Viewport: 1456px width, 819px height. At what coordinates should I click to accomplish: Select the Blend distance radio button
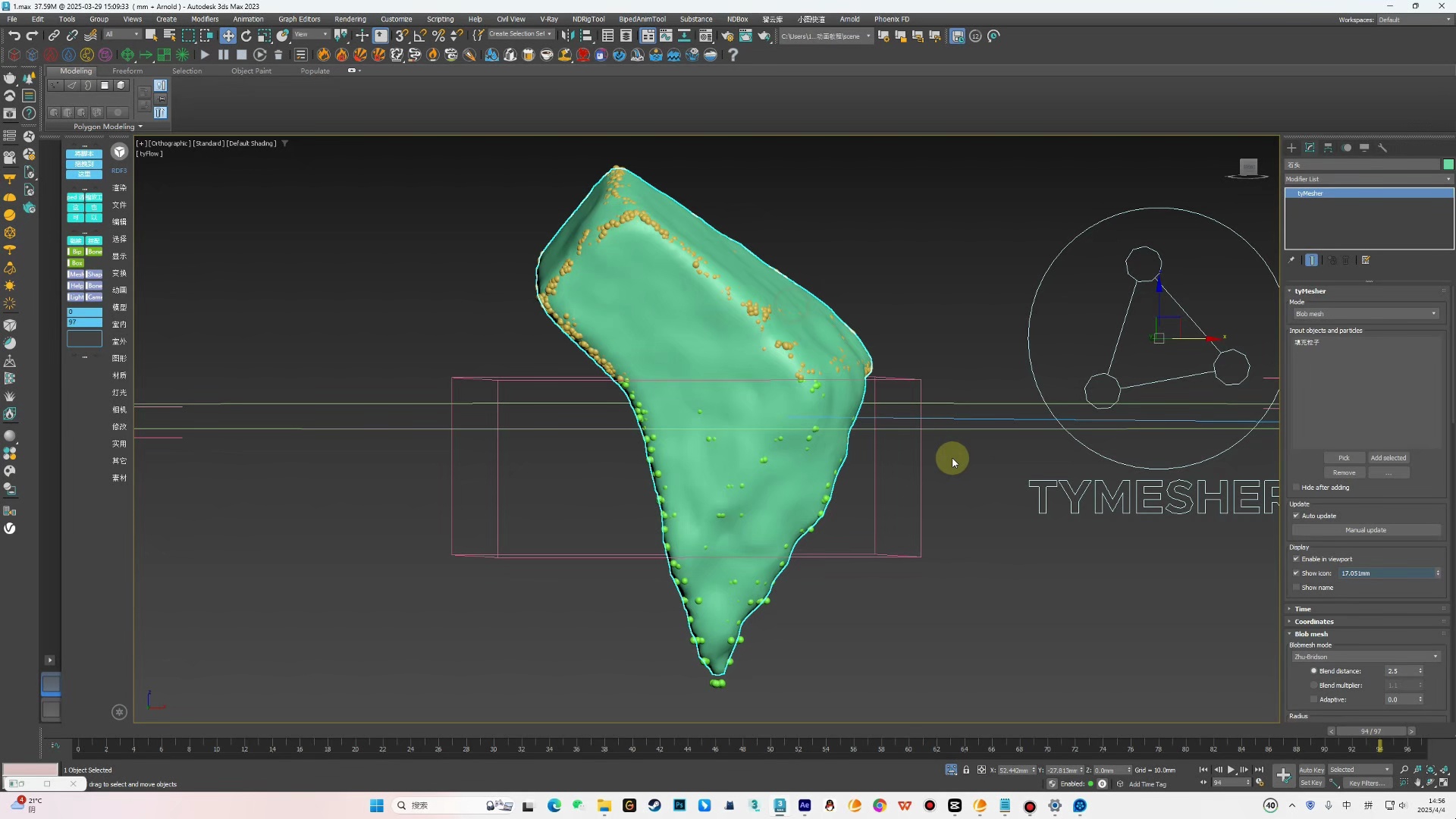tap(1314, 671)
